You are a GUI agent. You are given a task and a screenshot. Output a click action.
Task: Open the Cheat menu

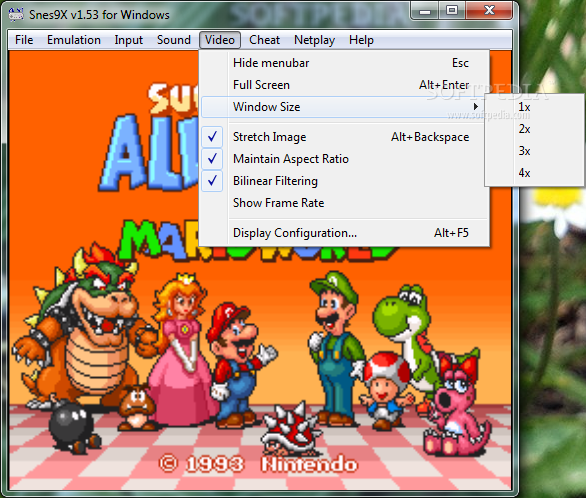click(264, 40)
